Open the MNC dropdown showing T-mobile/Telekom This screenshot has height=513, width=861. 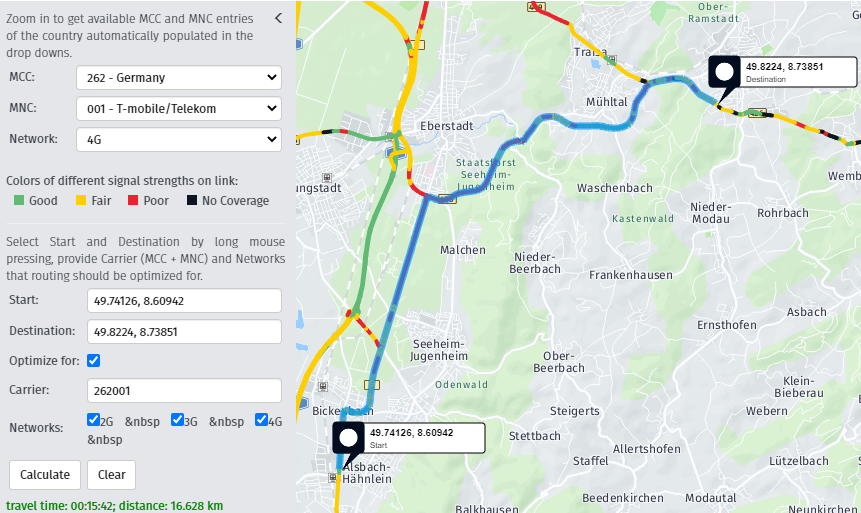click(x=179, y=108)
